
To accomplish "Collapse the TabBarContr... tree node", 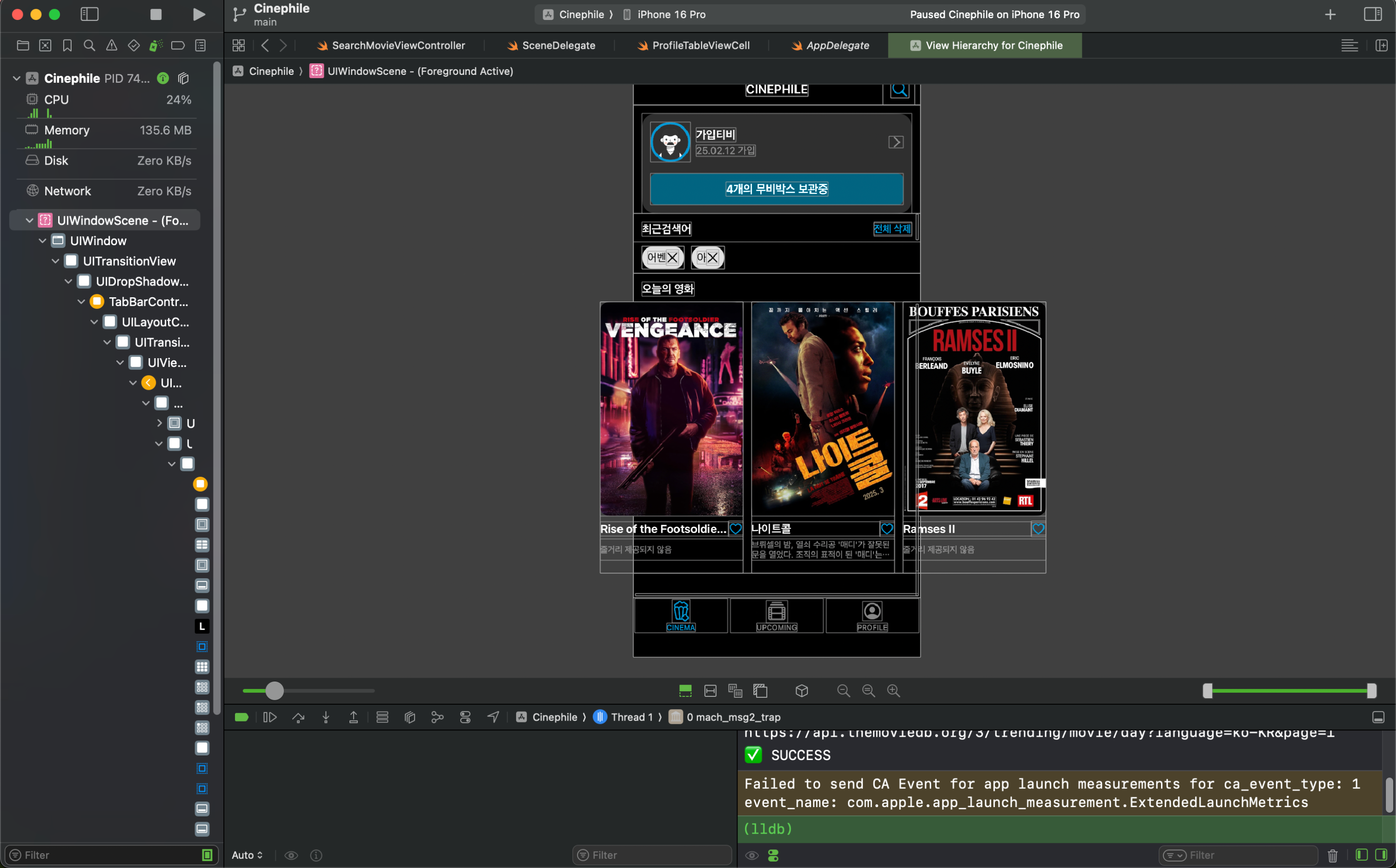I will coord(81,301).
